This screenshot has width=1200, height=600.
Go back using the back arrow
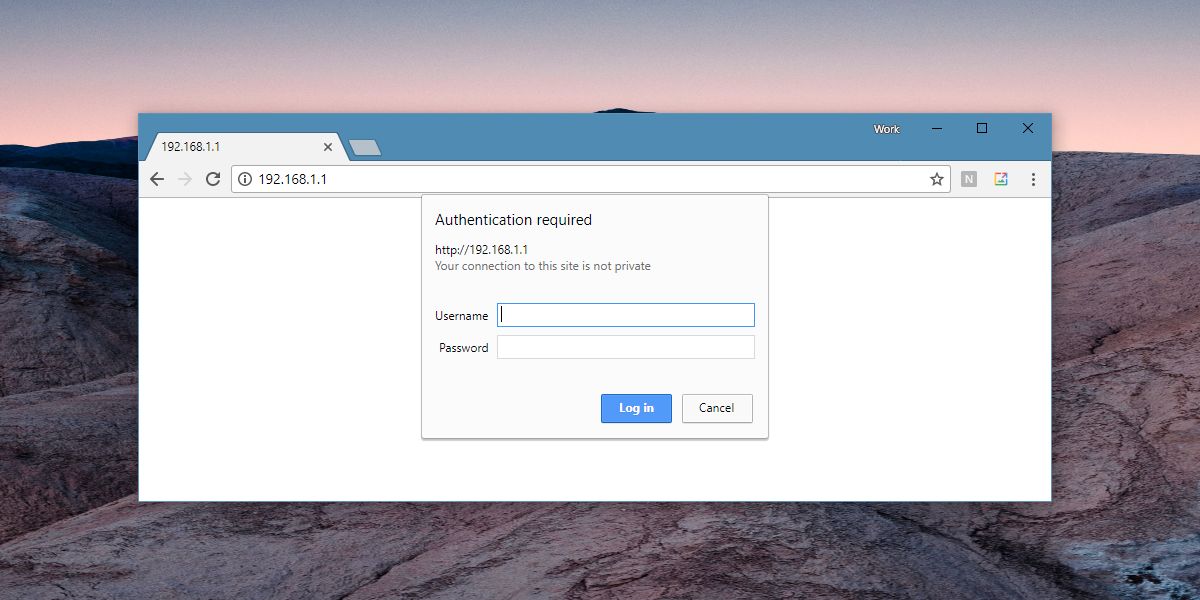click(x=157, y=179)
